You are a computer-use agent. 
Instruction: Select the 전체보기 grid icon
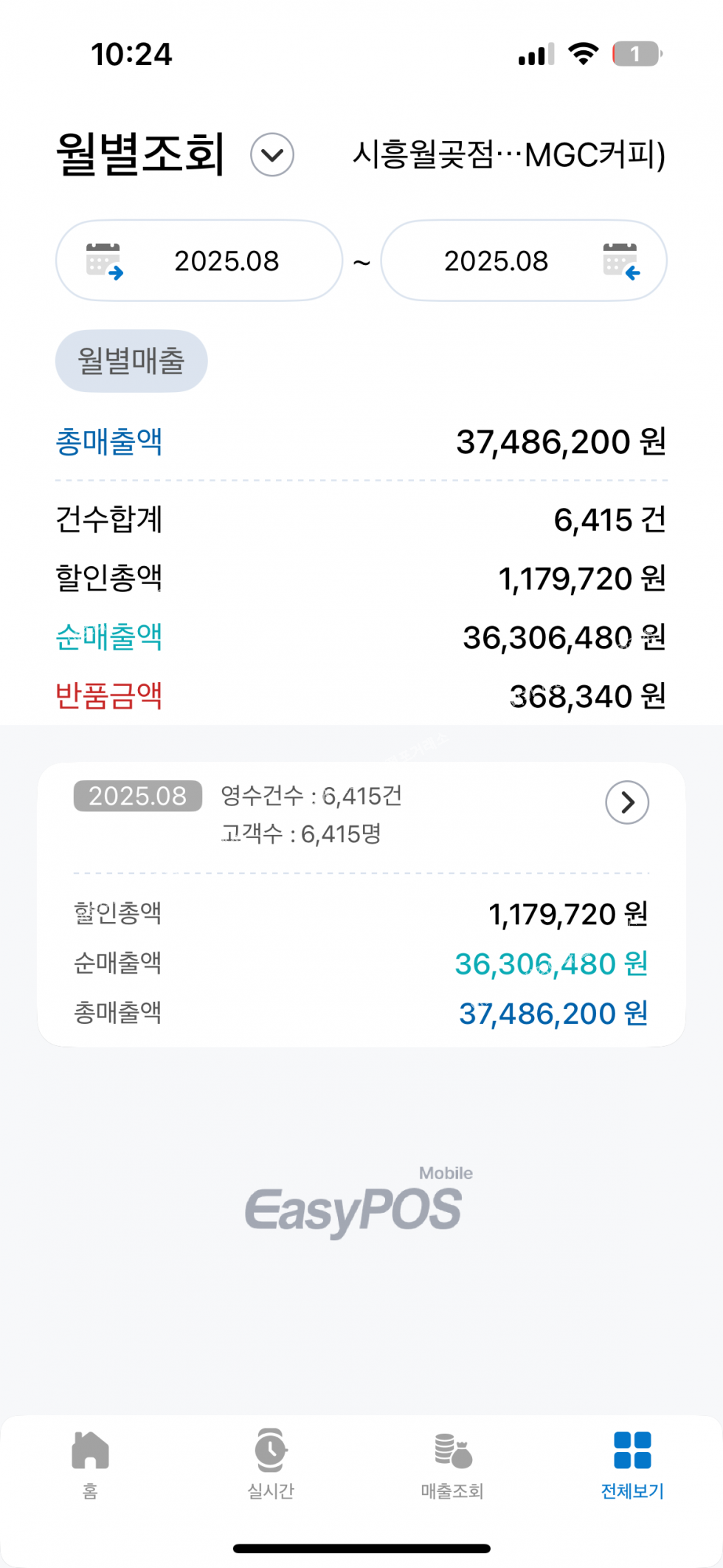coord(632,1451)
